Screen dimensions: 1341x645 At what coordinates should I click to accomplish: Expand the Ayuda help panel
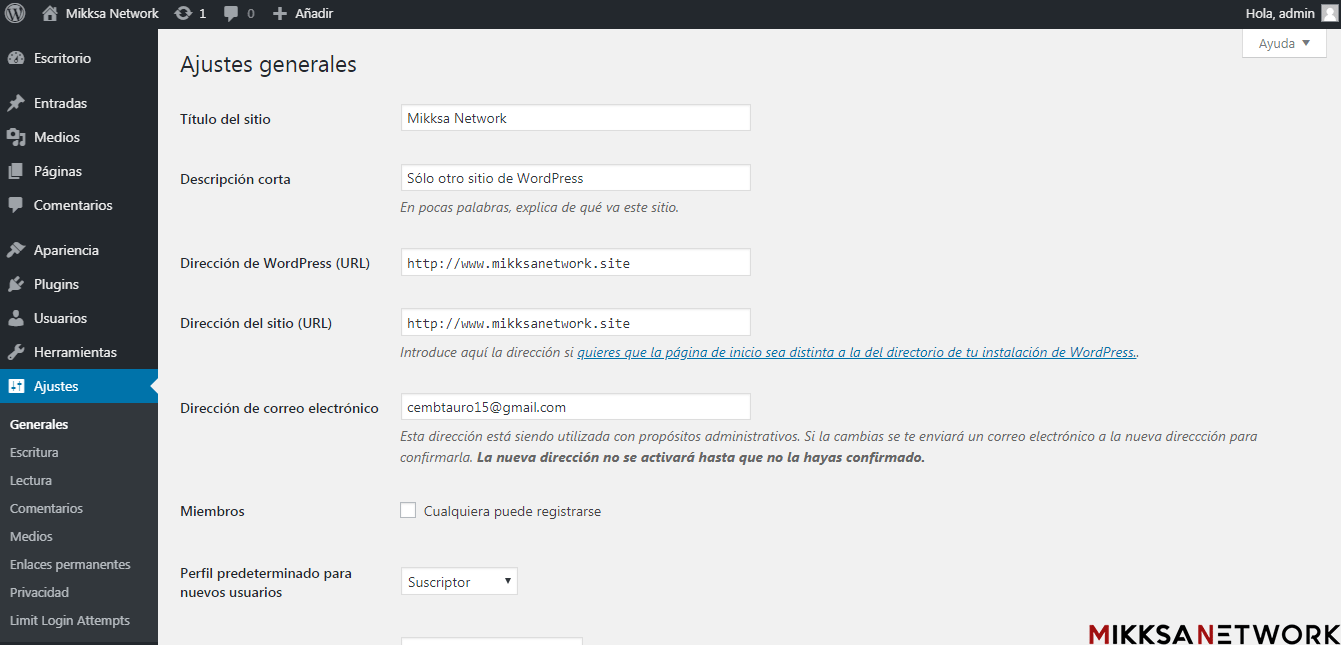[1284, 44]
